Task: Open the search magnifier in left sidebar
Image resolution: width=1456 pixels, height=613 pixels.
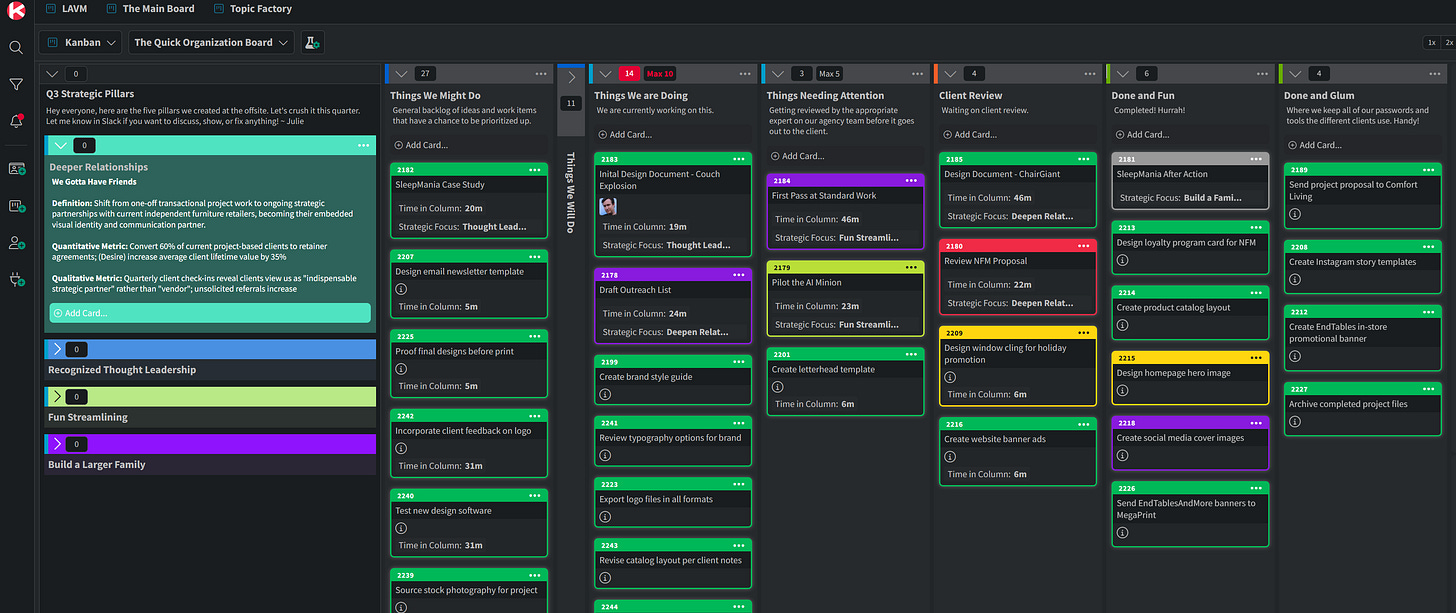Action: [x=16, y=47]
